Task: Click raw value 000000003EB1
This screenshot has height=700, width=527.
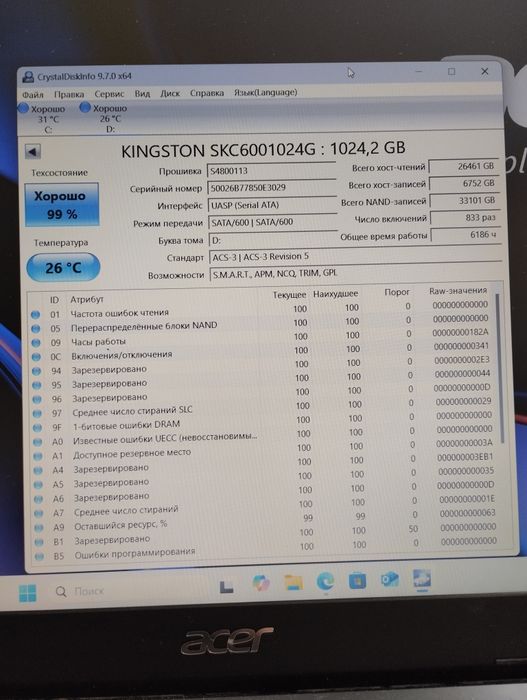Action: (465, 457)
